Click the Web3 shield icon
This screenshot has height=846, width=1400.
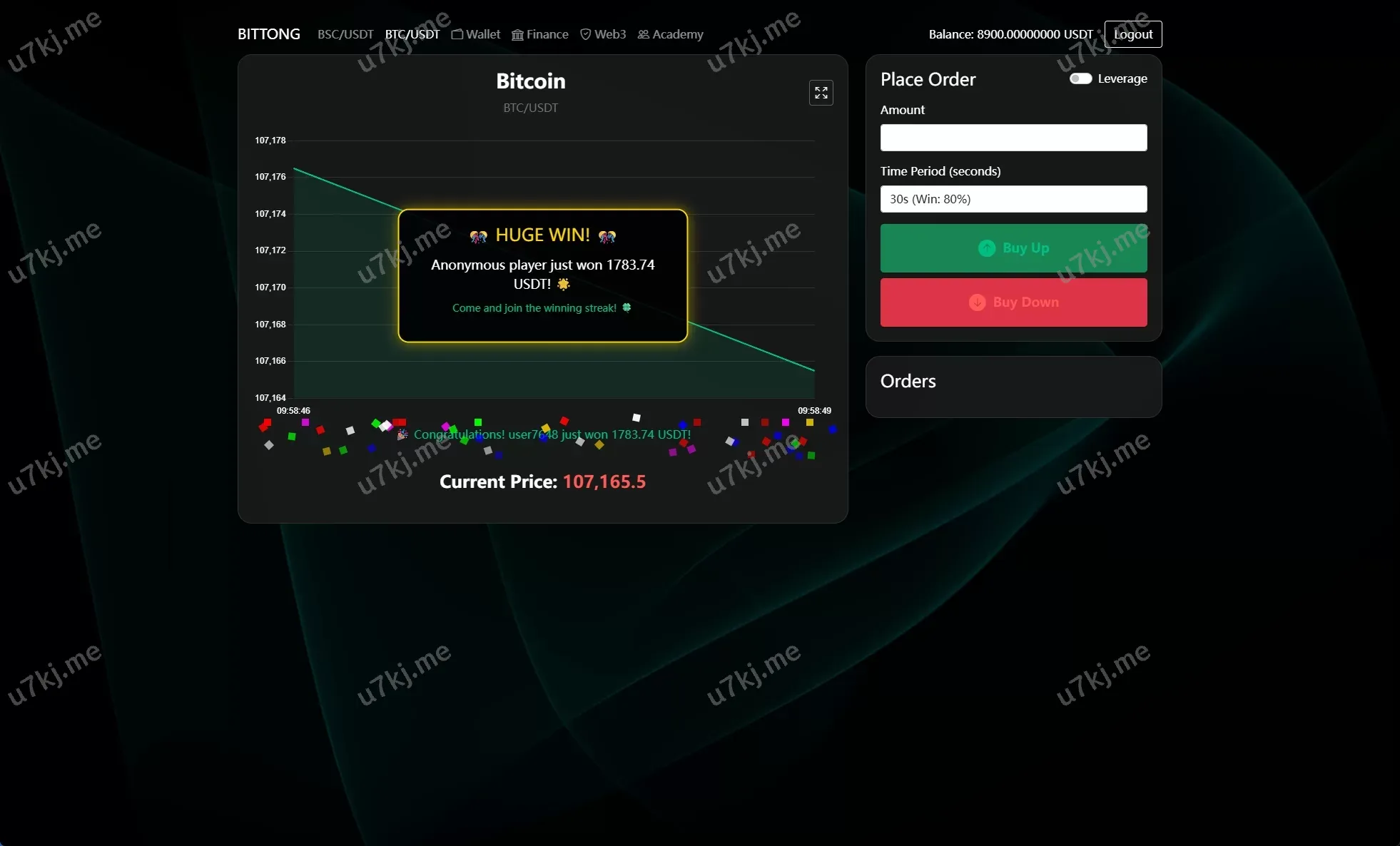pos(585,34)
